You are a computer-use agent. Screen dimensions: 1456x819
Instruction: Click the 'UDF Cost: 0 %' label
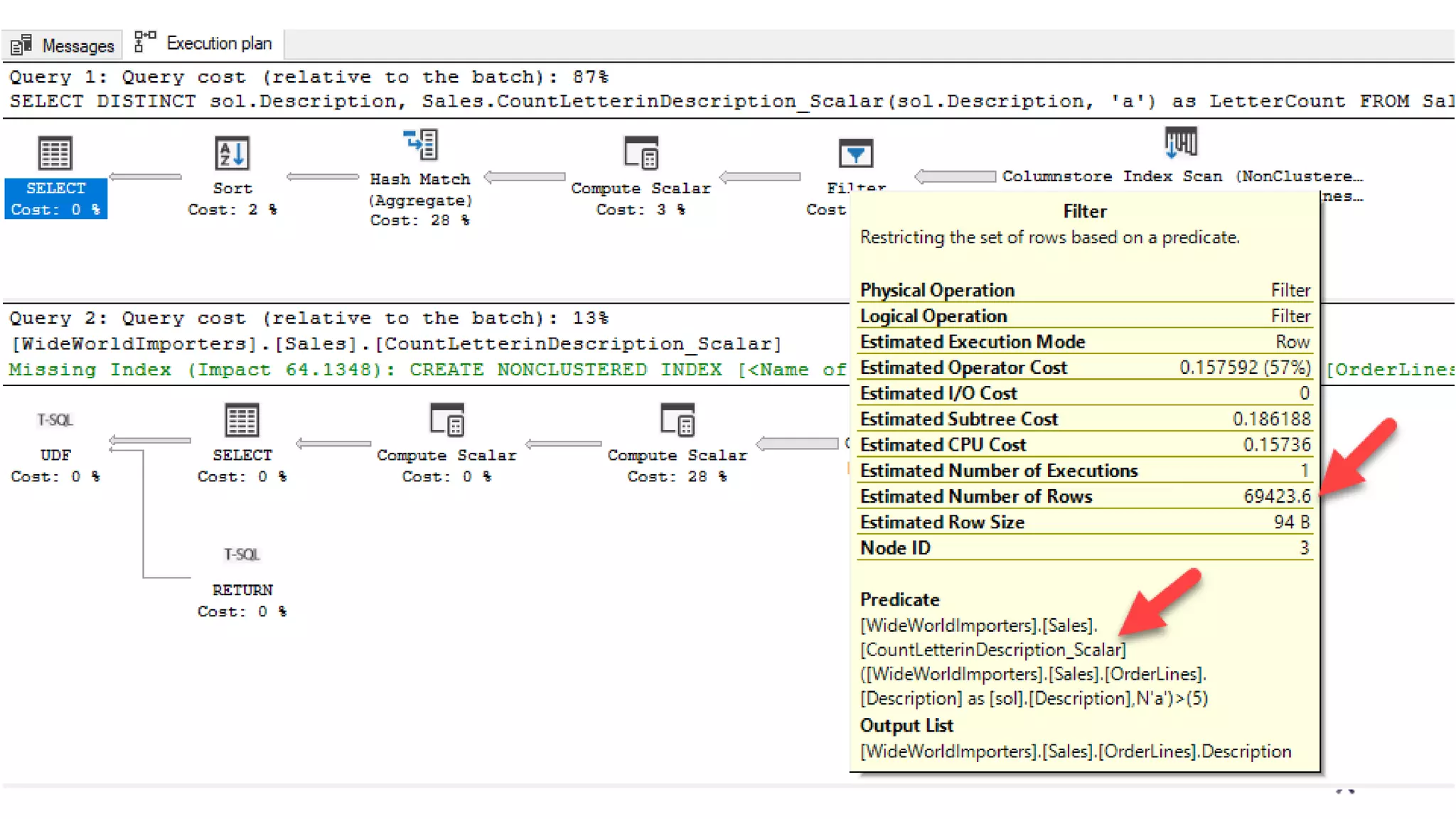pyautogui.click(x=55, y=466)
